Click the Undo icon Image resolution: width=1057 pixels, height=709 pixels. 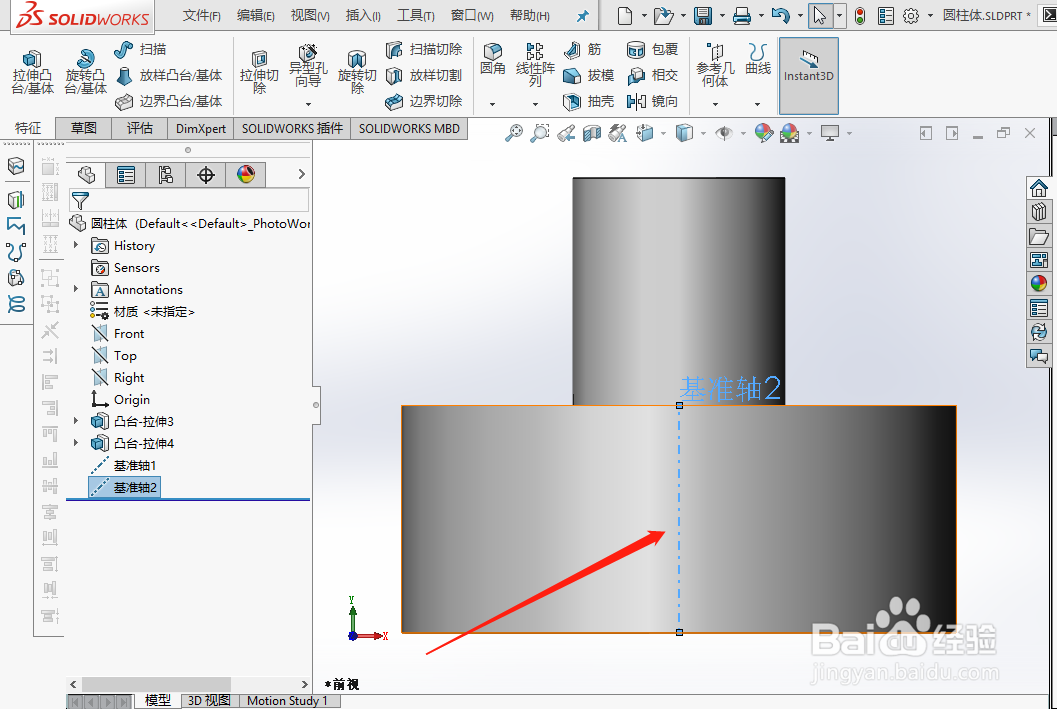click(x=781, y=16)
